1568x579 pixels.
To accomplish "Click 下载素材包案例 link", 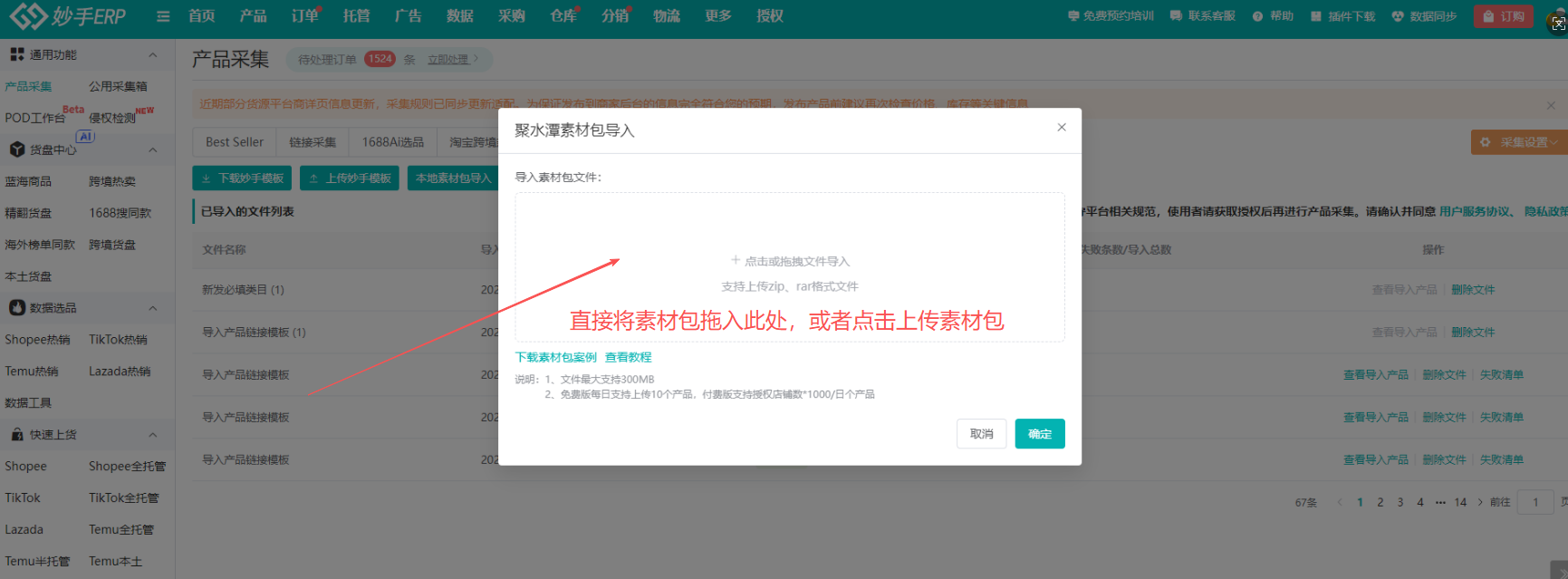I will (x=556, y=358).
